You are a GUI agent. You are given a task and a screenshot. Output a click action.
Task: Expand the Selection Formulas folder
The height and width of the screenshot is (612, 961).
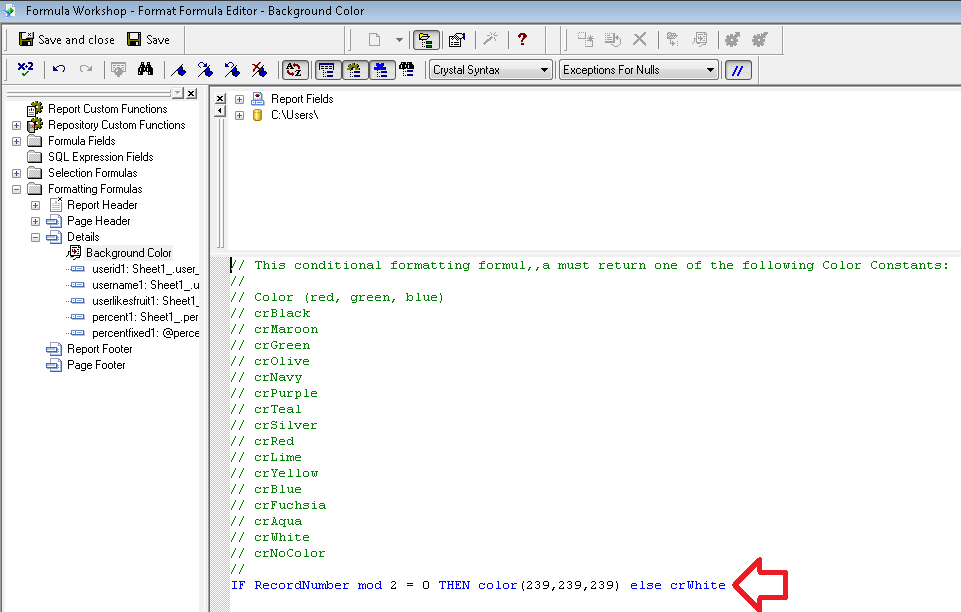point(17,173)
